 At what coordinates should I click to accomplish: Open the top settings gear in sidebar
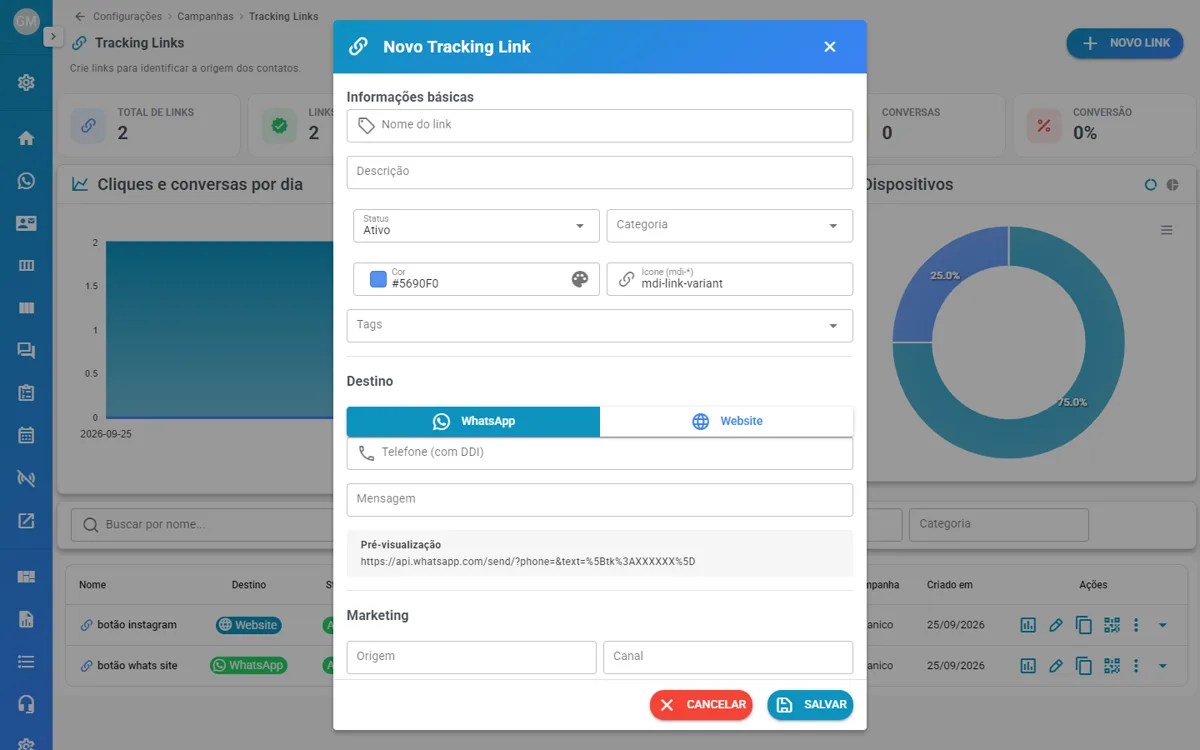coord(26,82)
